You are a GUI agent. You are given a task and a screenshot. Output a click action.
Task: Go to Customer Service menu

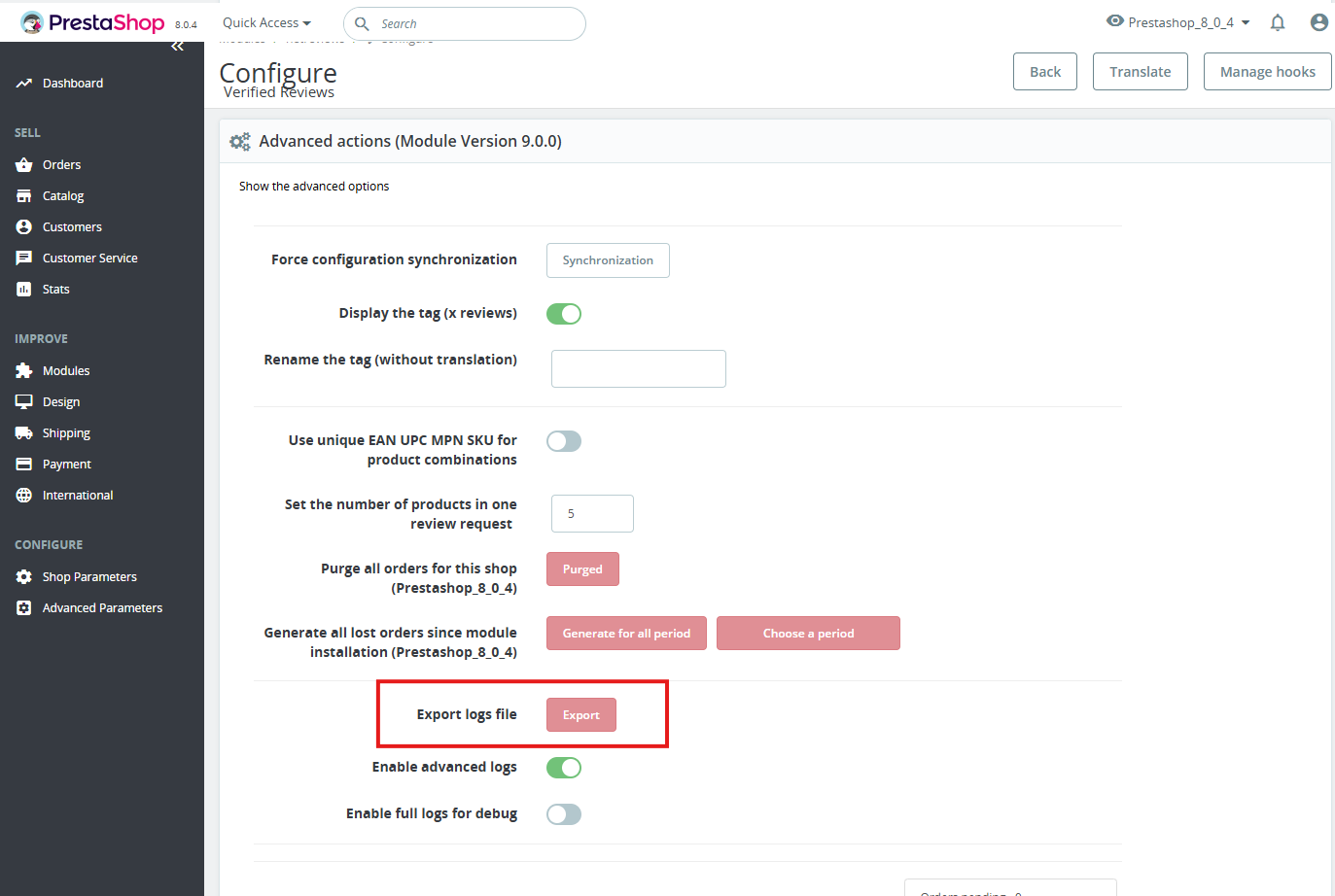pyautogui.click(x=89, y=258)
